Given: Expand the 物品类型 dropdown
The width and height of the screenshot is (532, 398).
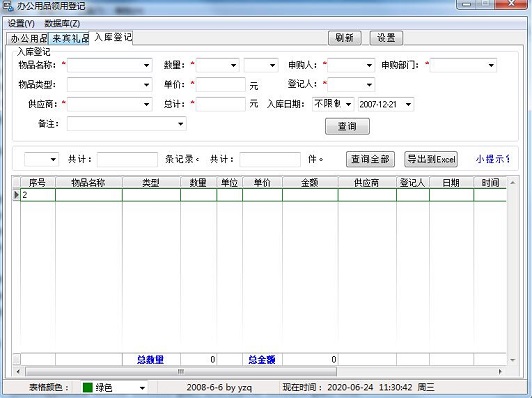Looking at the screenshot, I should point(146,84).
